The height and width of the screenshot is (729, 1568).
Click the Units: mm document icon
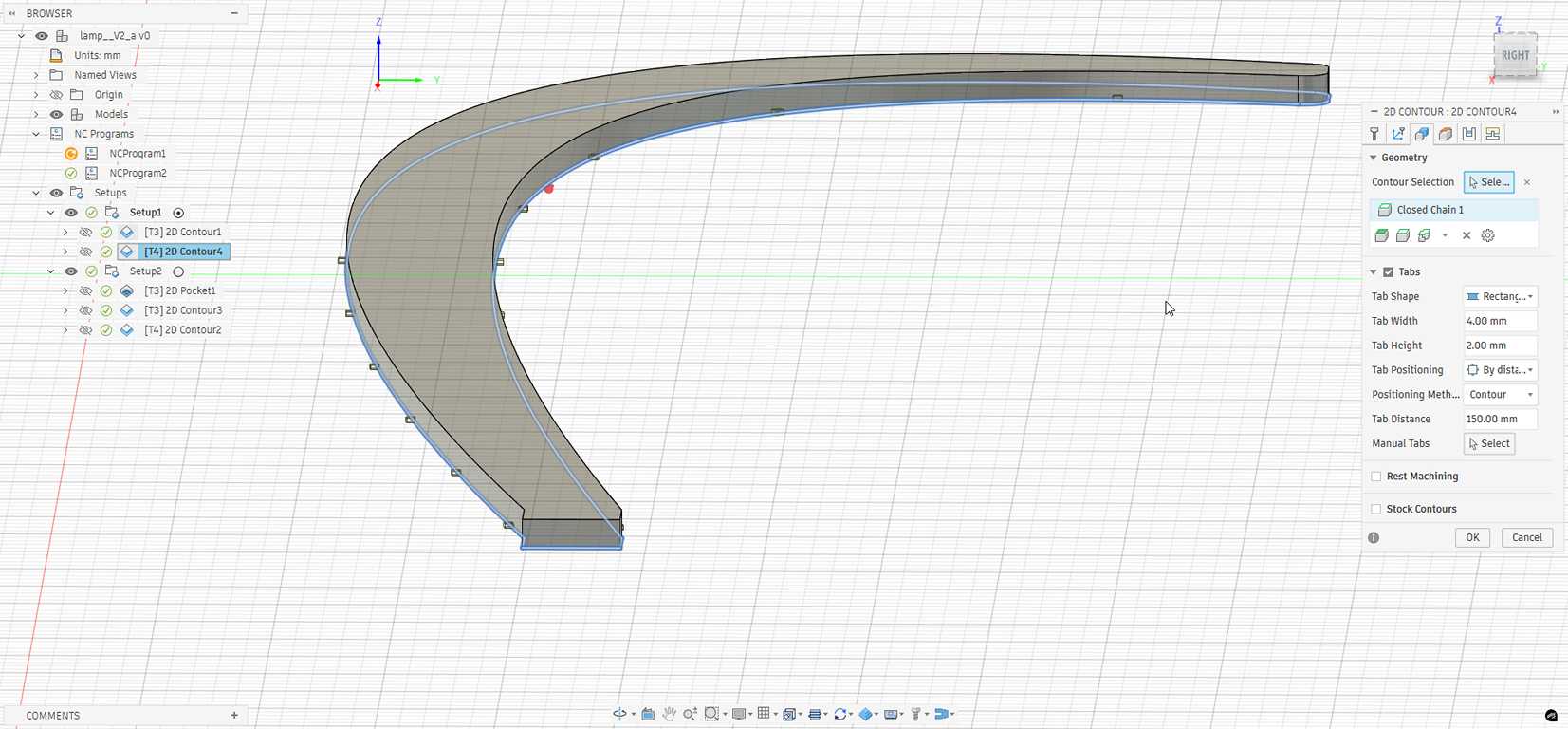coord(56,55)
